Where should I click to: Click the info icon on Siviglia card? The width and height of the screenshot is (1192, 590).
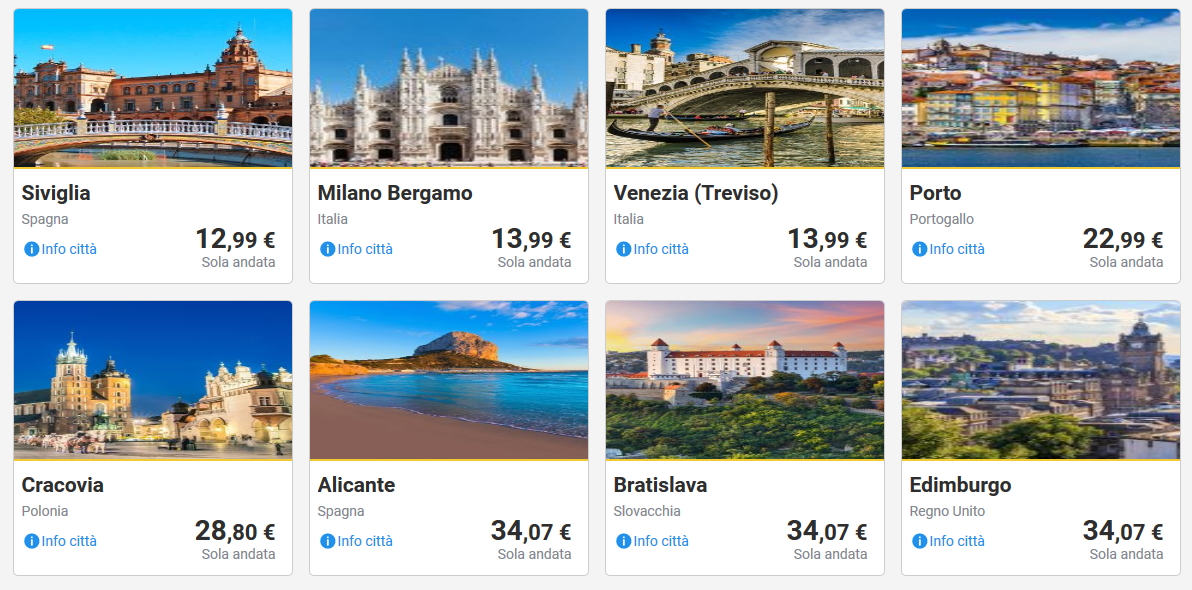(x=31, y=249)
